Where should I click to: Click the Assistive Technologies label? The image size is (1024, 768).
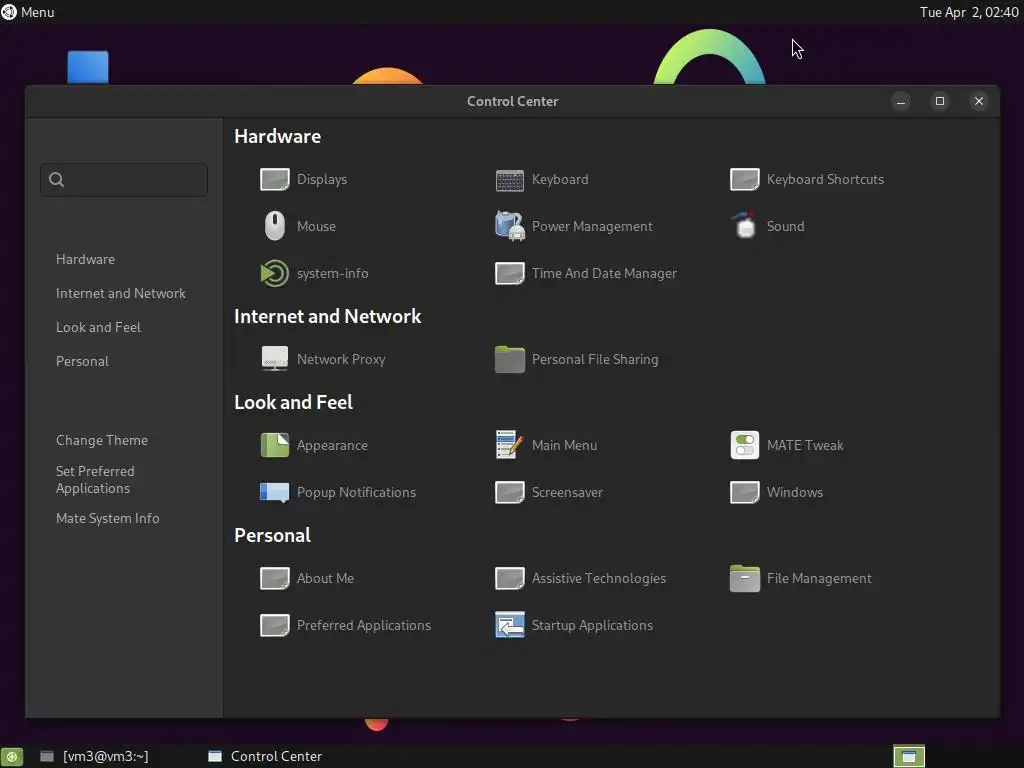pyautogui.click(x=599, y=579)
